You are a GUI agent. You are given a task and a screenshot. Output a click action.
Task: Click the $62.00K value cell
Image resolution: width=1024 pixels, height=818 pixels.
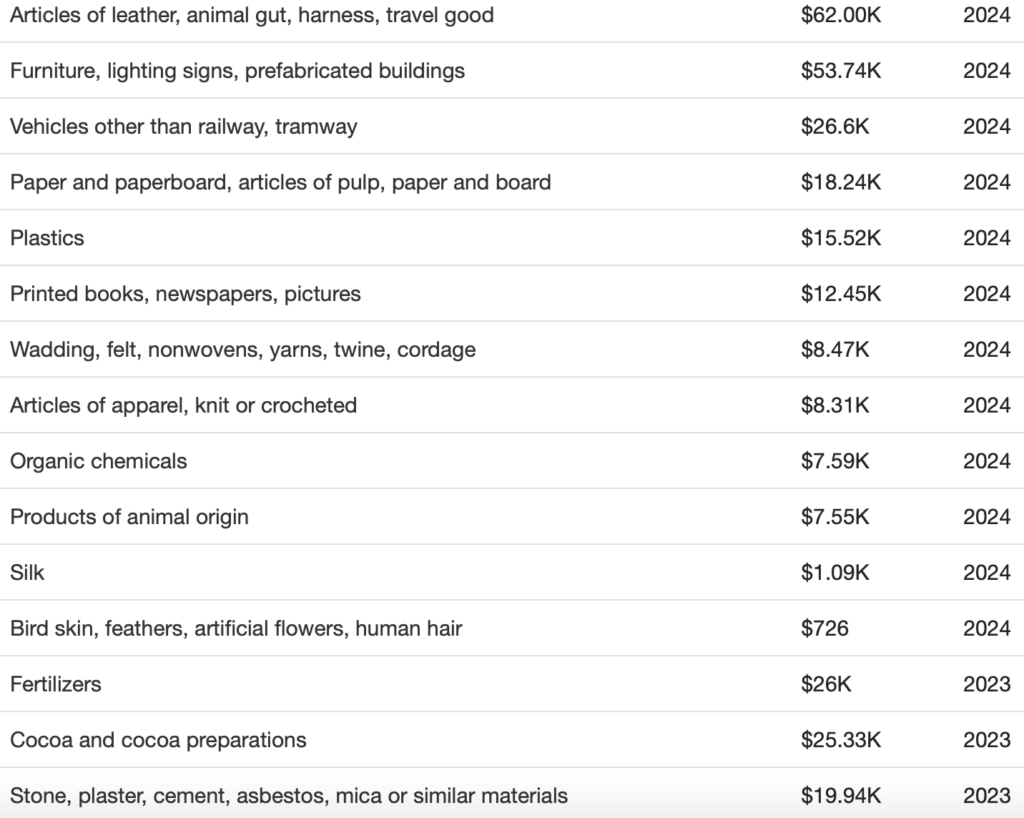[840, 16]
